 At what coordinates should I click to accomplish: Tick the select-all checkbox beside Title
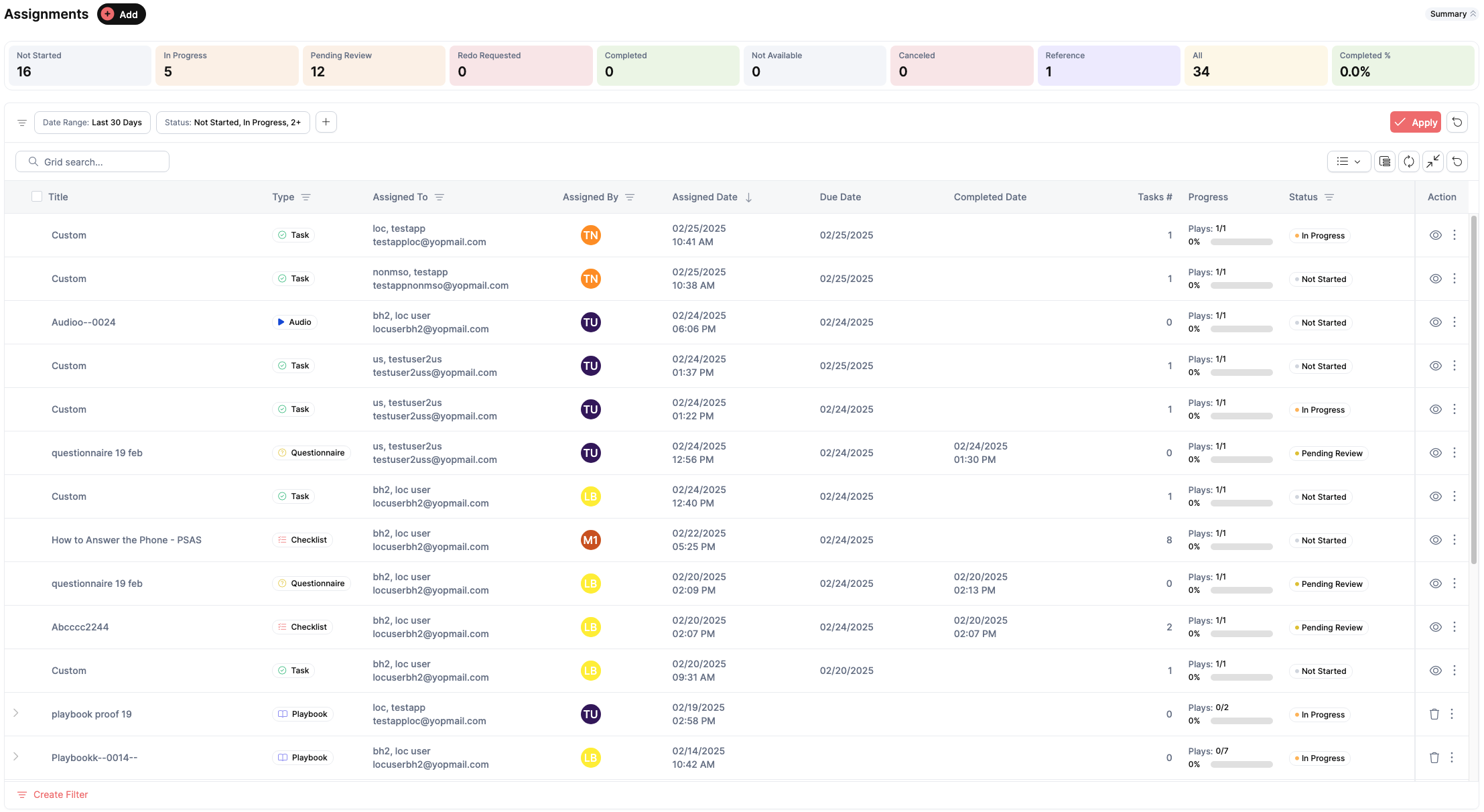coord(37,196)
